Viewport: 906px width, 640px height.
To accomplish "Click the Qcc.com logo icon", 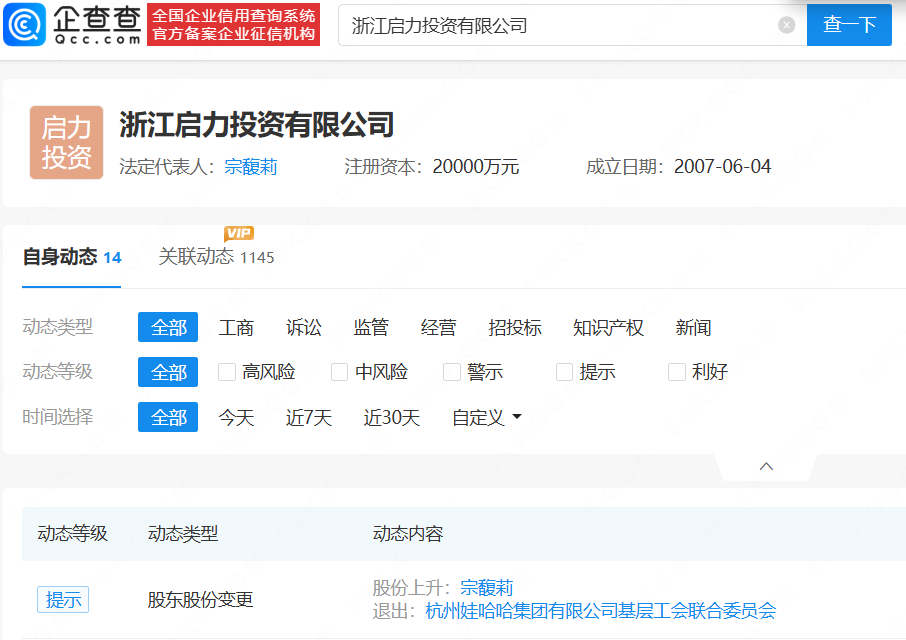I will [x=24, y=24].
